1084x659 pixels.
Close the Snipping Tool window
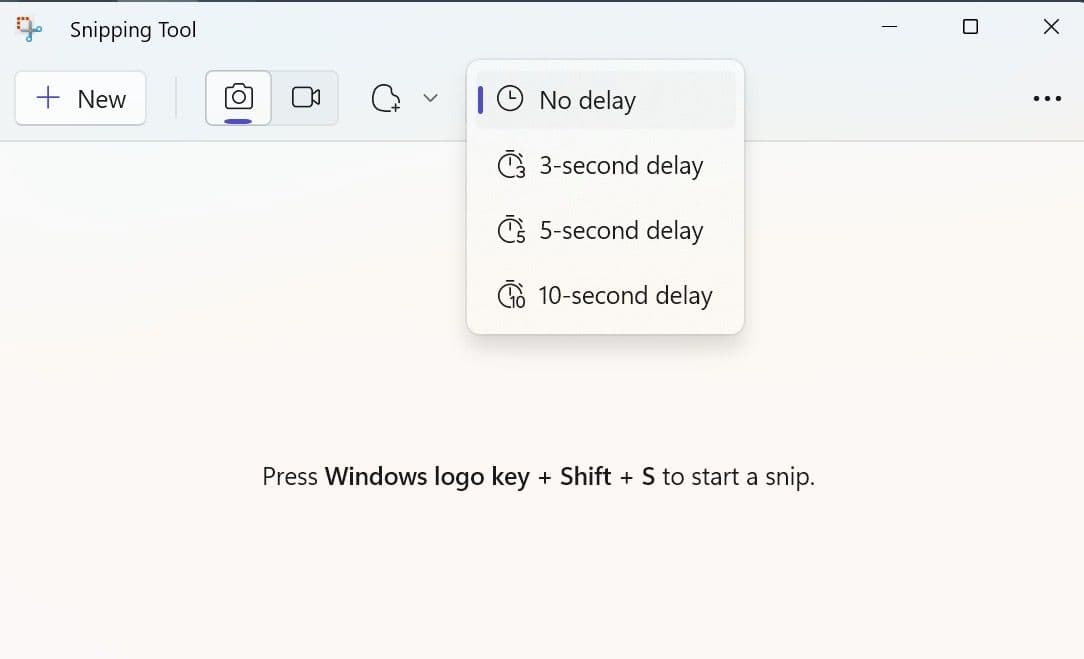click(1051, 28)
